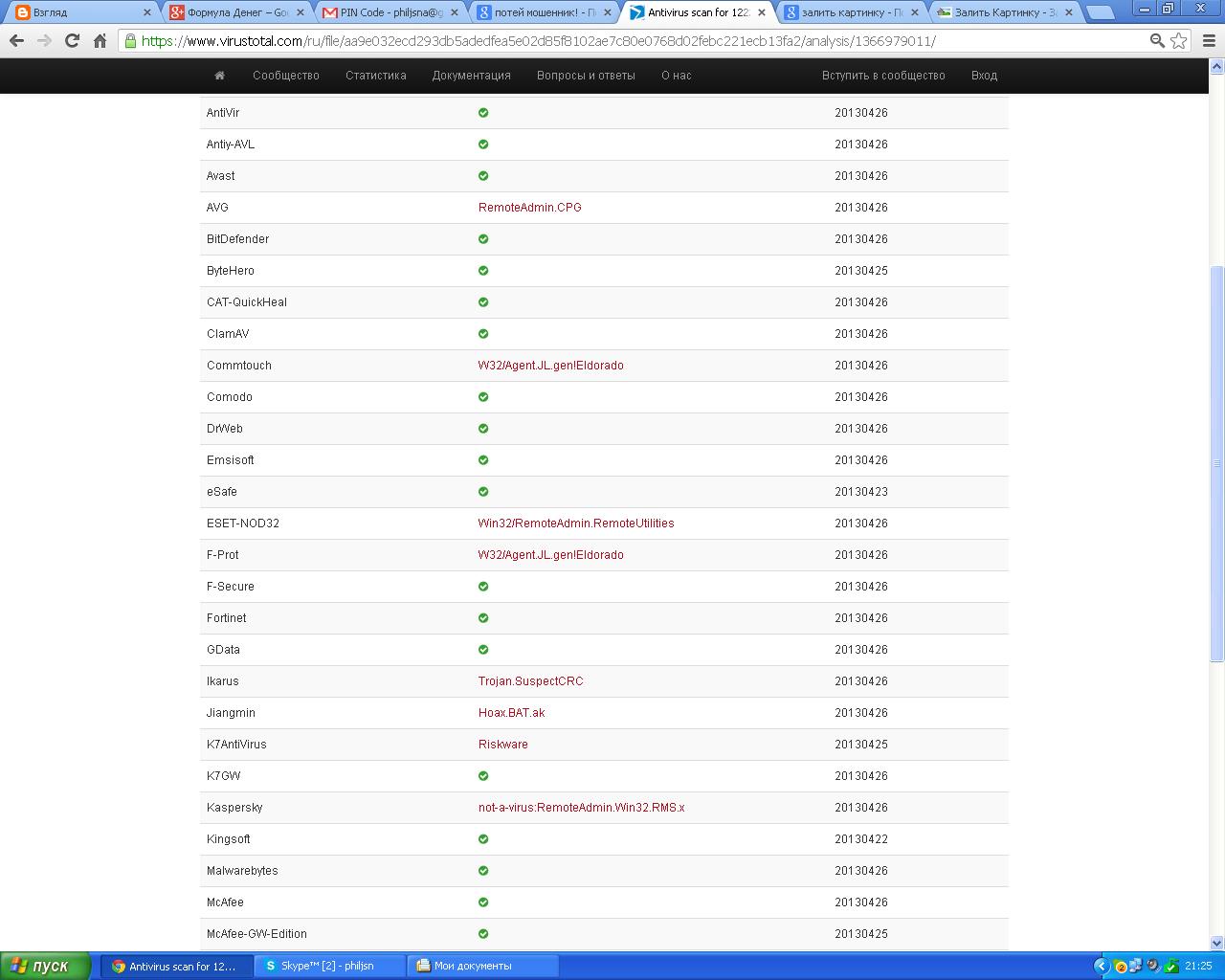Go back to the previous page
Viewport: 1225px width, 980px height.
point(16,41)
